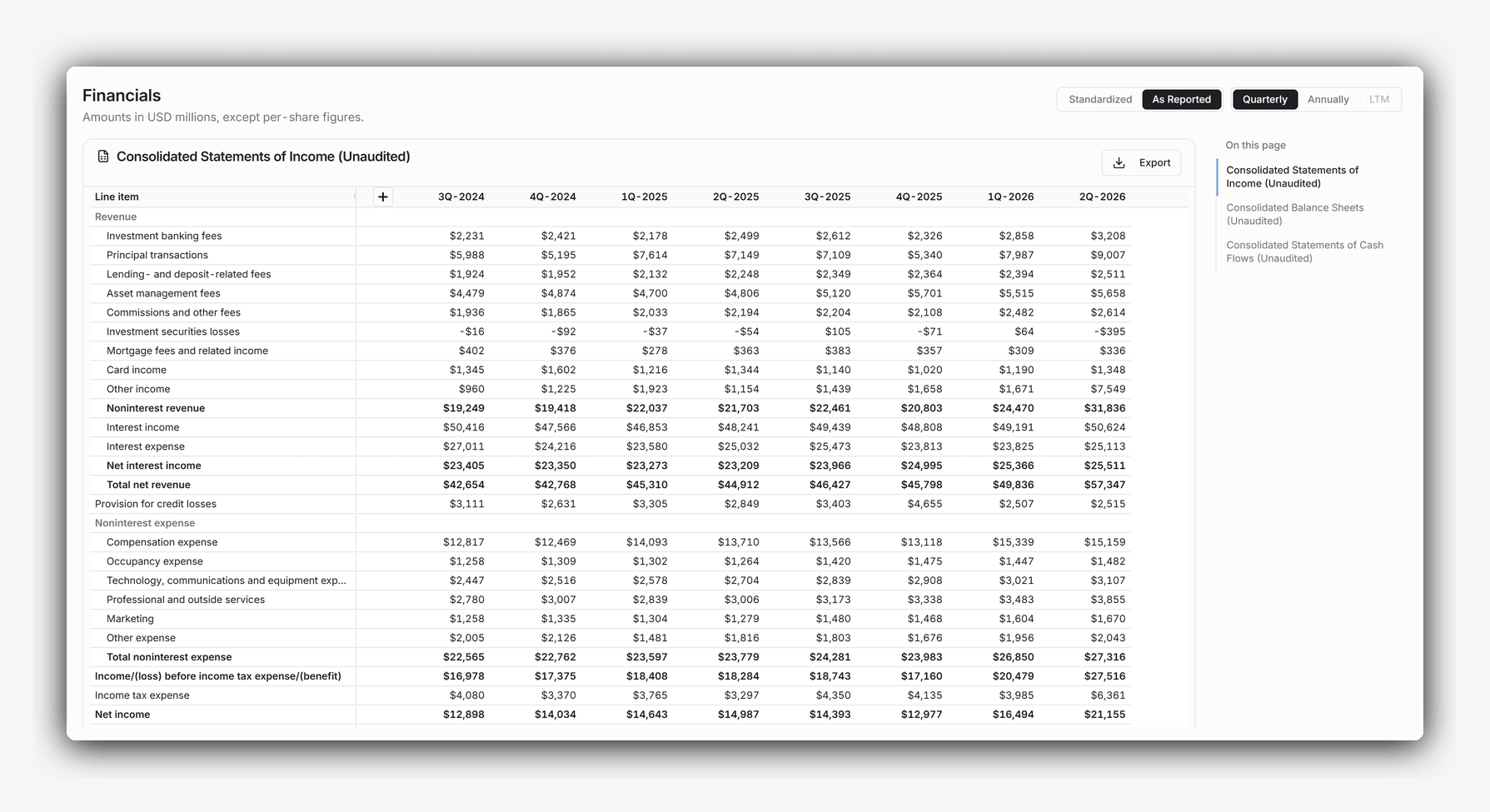Image resolution: width=1490 pixels, height=812 pixels.
Task: Select Provision for credit losses row label
Action: (156, 504)
